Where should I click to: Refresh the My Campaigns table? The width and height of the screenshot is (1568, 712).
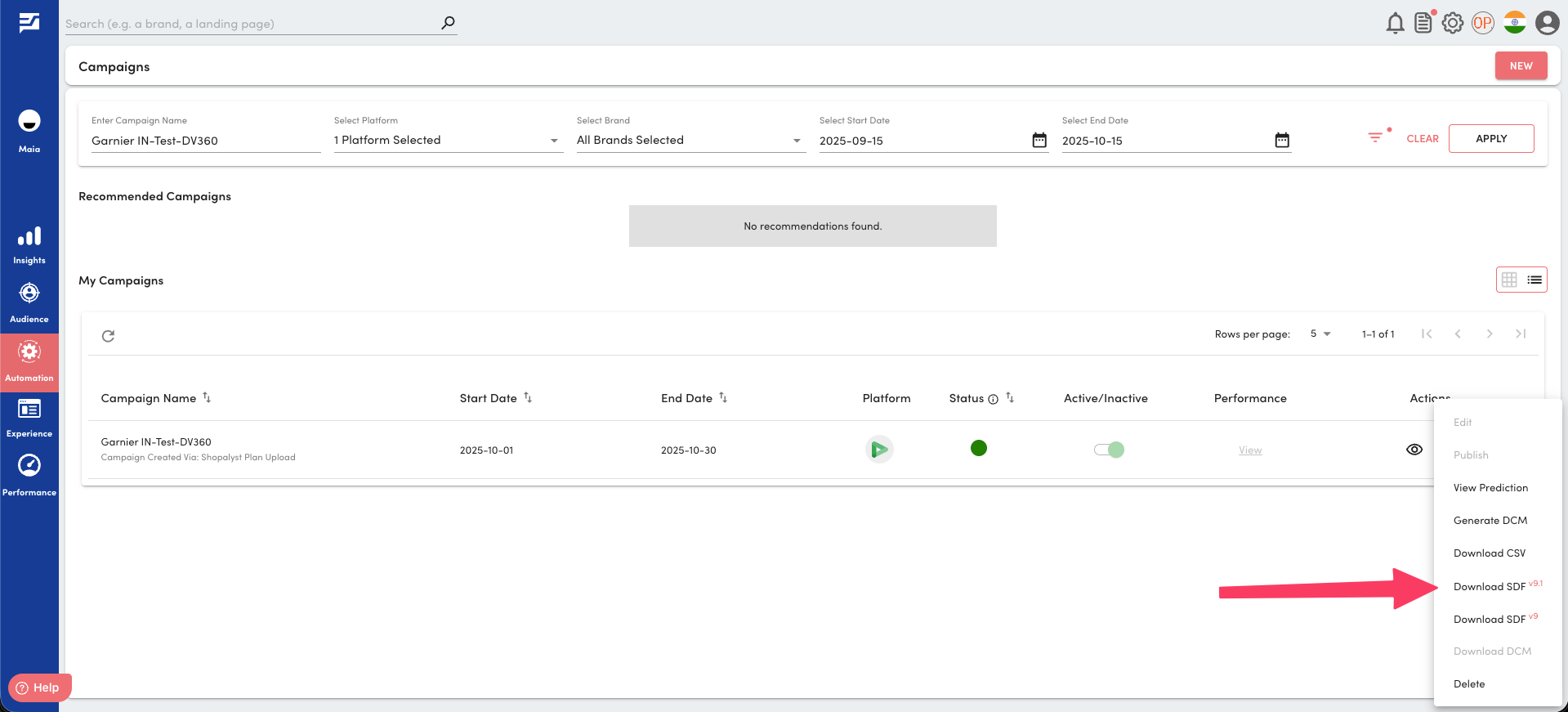coord(108,336)
